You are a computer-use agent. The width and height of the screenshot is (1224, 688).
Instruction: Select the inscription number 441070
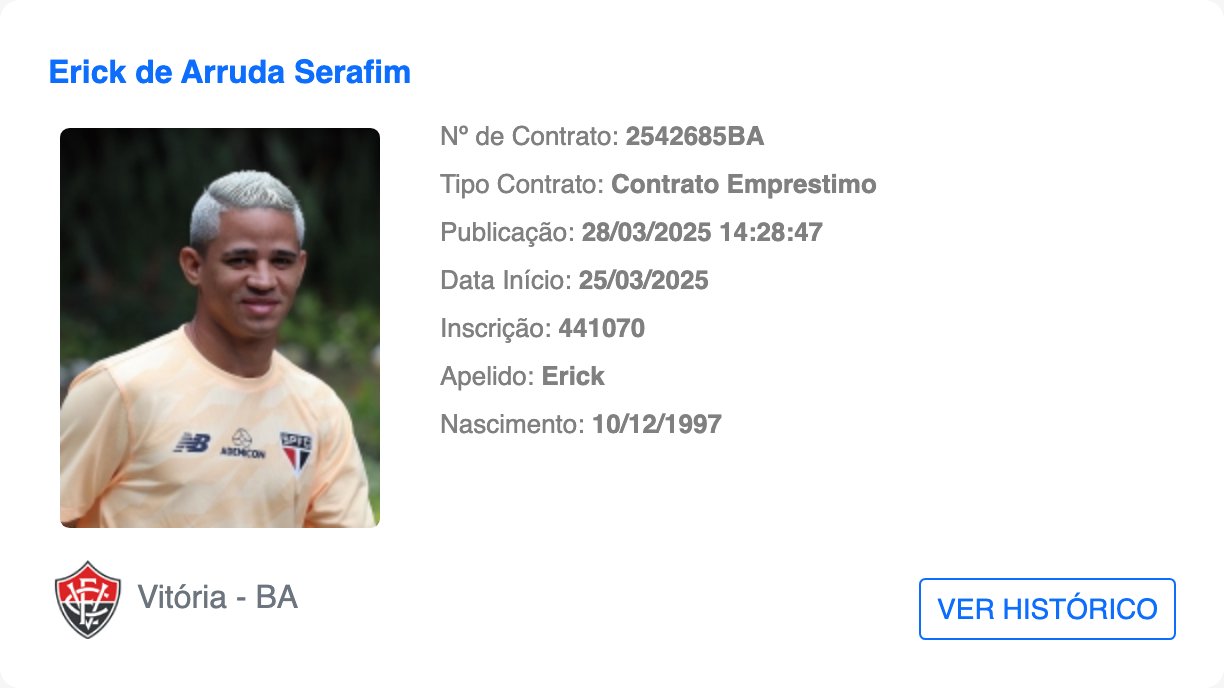[601, 329]
